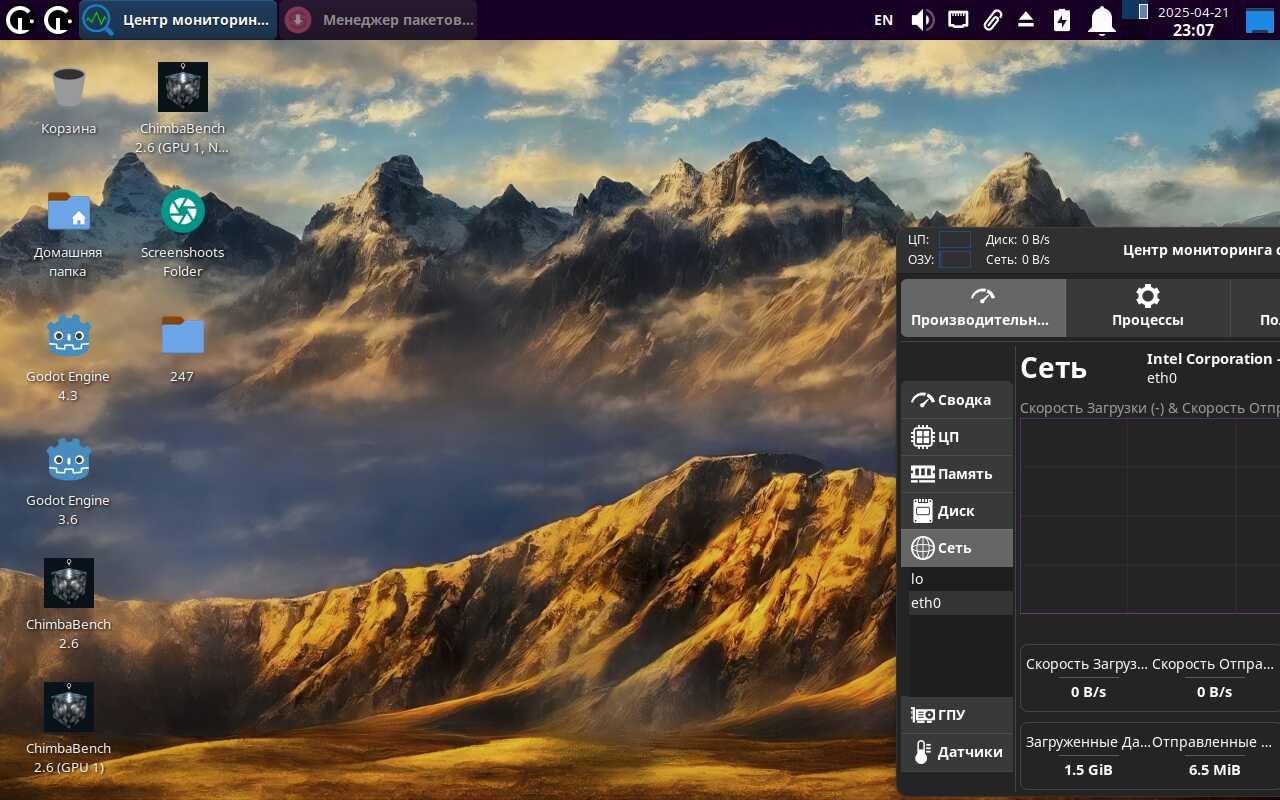Click the second logo icon in top panel
1280x800 pixels.
click(58, 19)
